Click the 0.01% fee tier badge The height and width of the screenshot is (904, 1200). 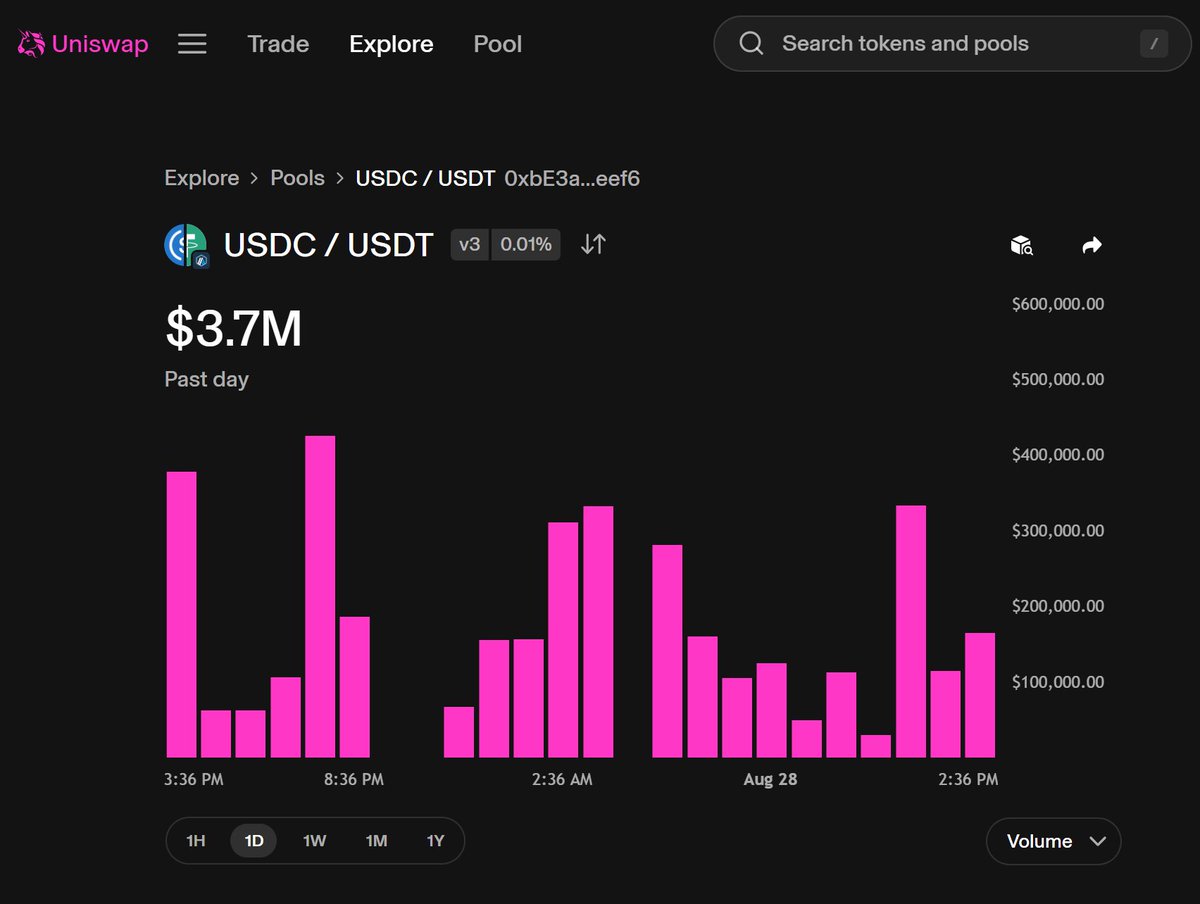(526, 244)
